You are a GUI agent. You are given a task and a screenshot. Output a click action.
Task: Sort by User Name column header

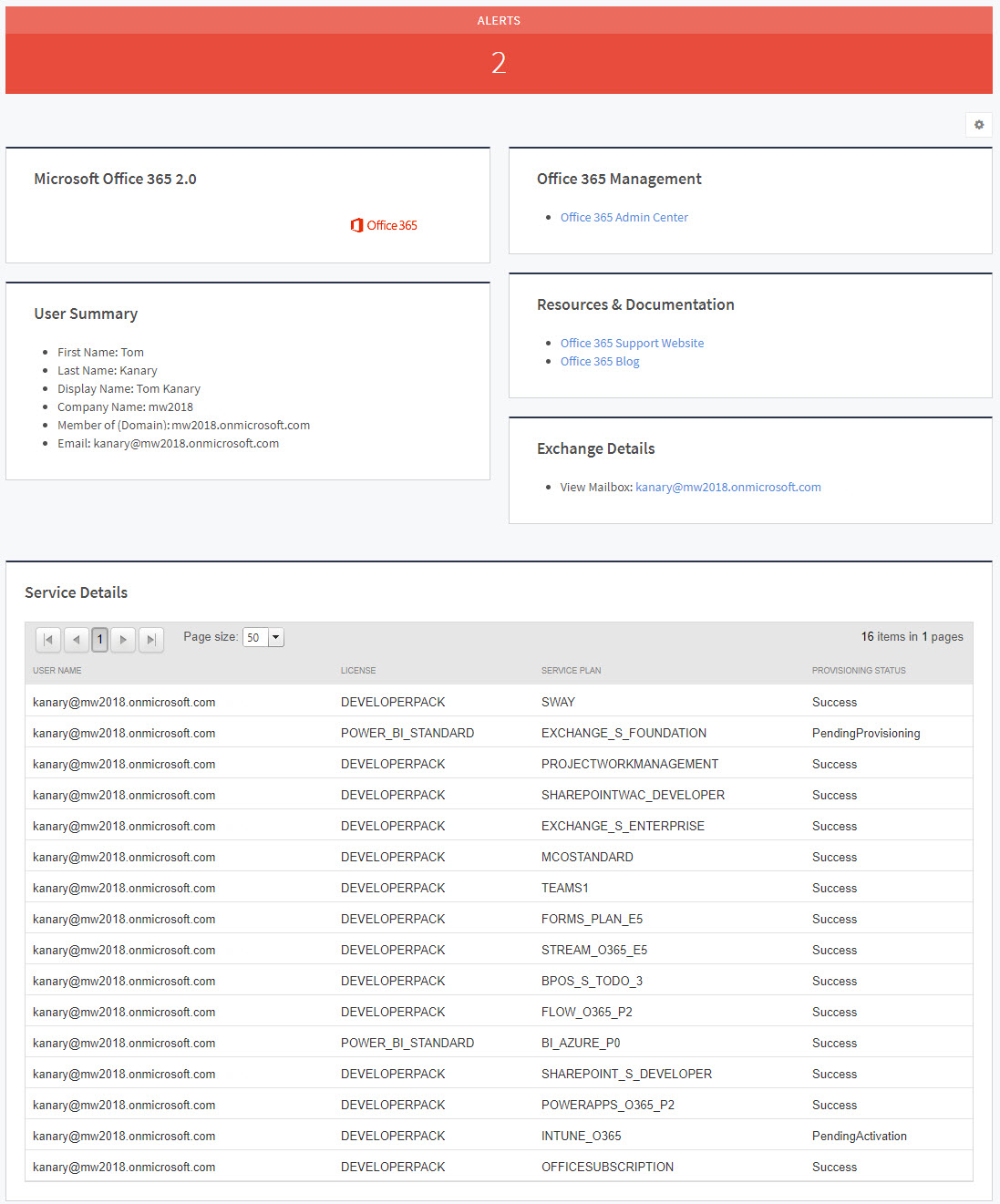click(57, 671)
